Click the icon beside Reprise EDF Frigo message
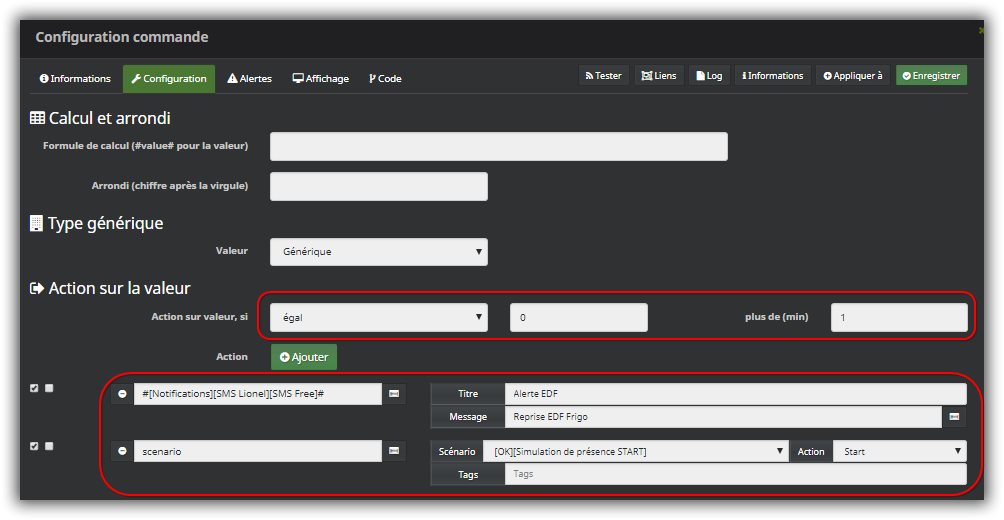Screen dimensions: 1004x520 (x=954, y=416)
